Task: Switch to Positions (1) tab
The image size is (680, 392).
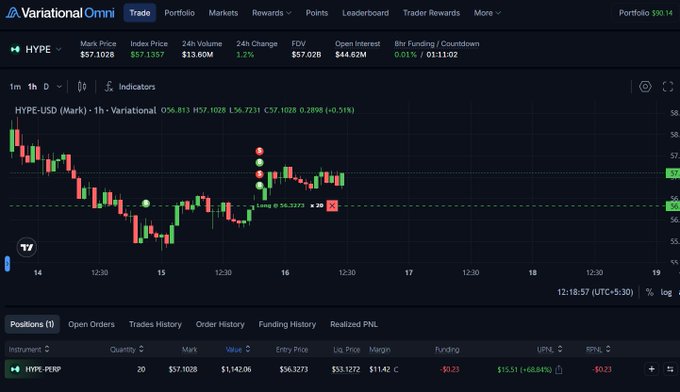Action: pyautogui.click(x=32, y=324)
